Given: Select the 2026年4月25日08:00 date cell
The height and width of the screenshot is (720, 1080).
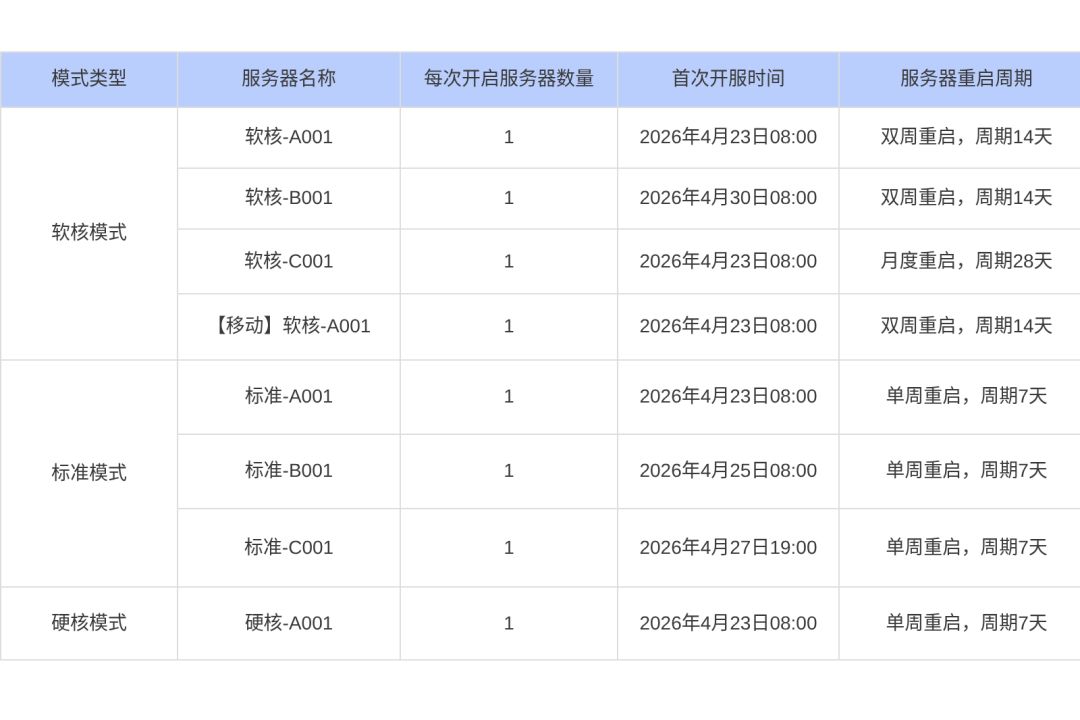Looking at the screenshot, I should [728, 471].
